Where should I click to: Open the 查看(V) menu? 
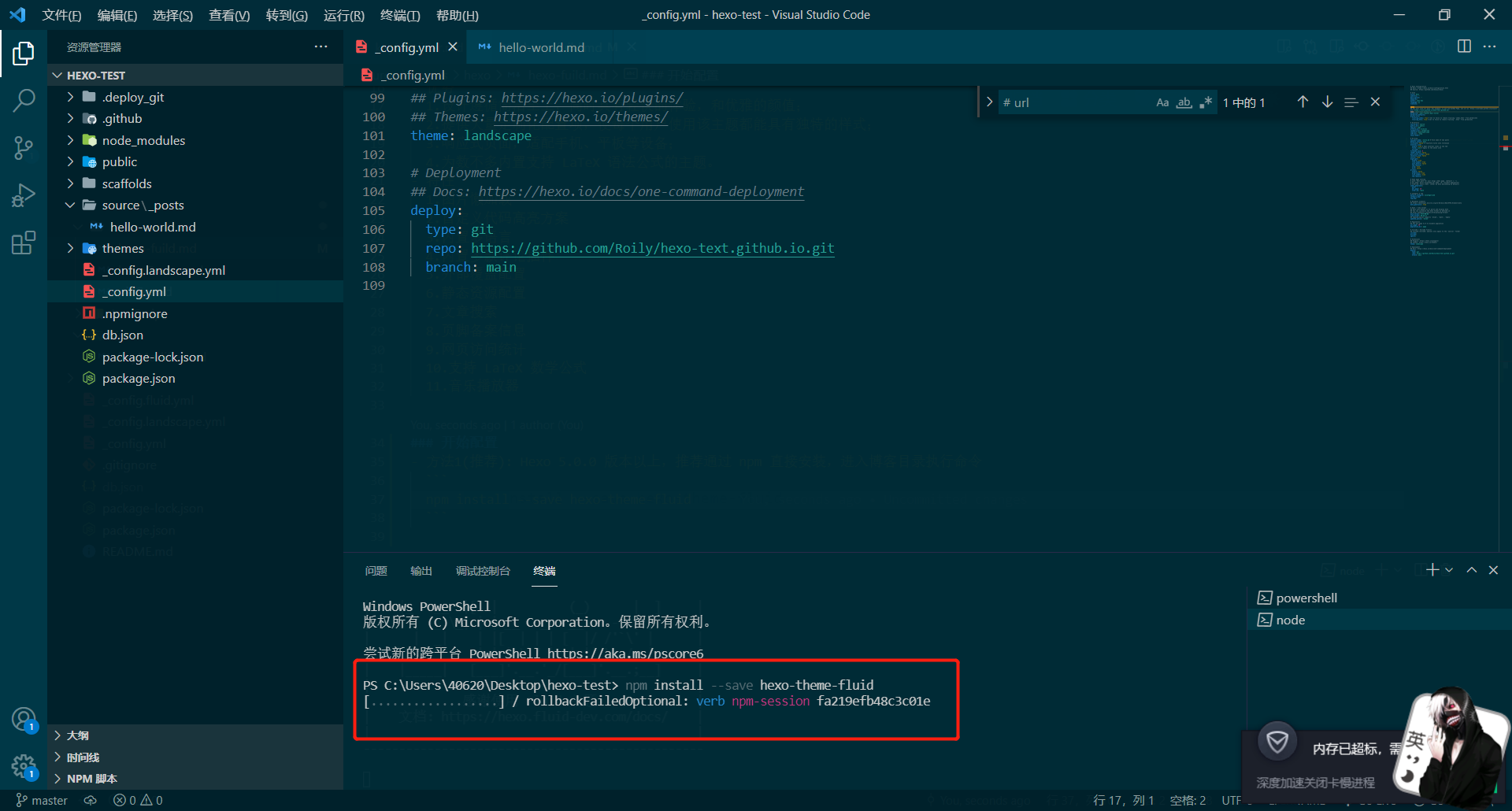tap(229, 15)
